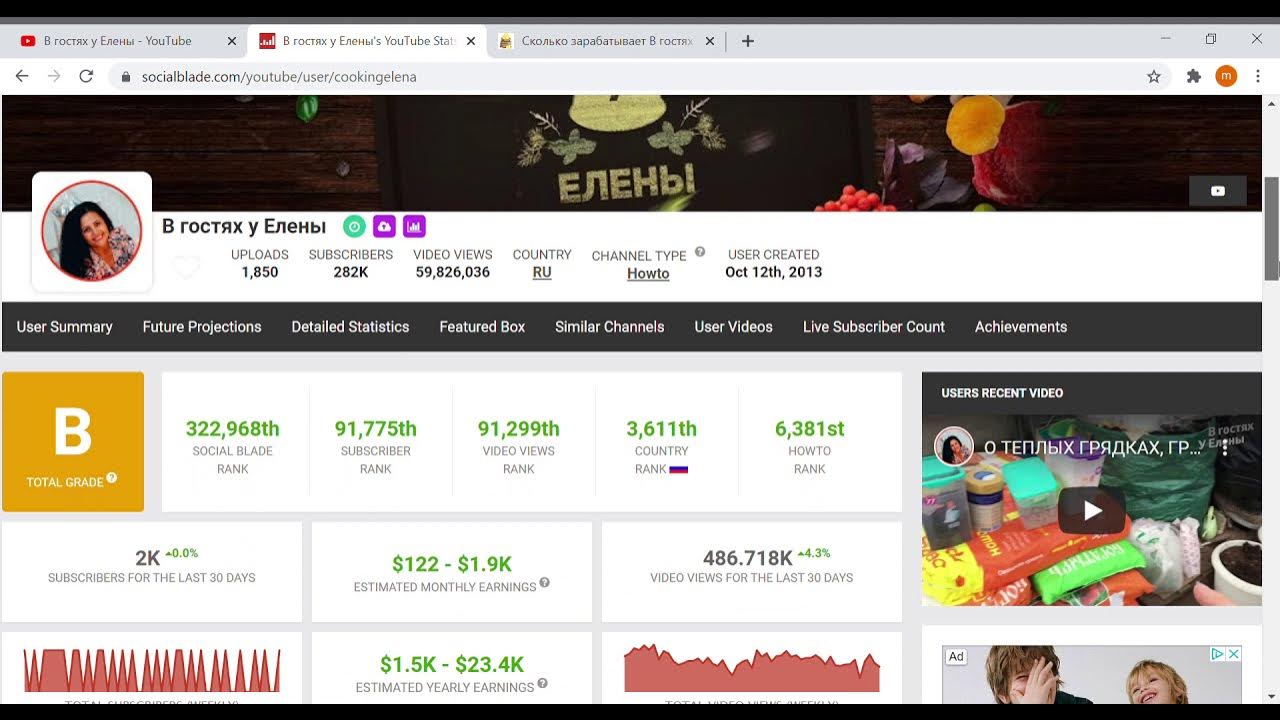The width and height of the screenshot is (1280, 720).
Task: Click the channel profile picture
Action: (x=92, y=232)
